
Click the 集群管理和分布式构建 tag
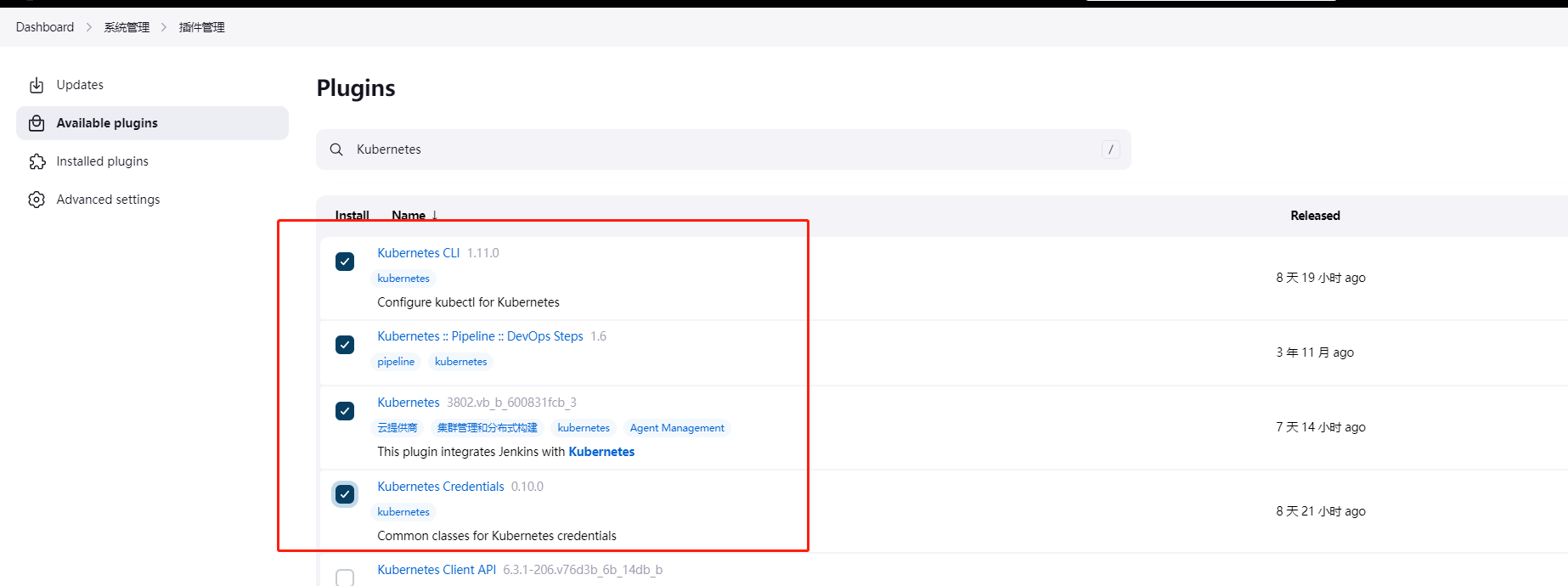coord(488,428)
